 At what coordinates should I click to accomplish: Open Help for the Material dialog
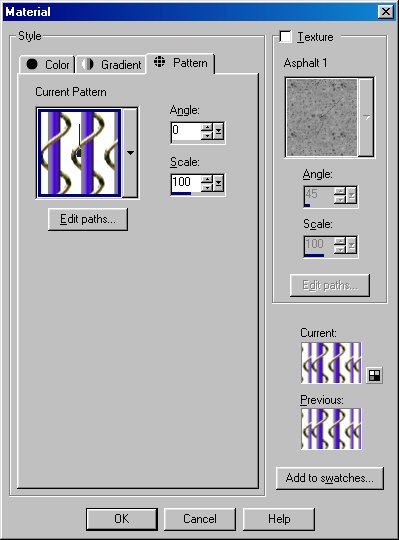coord(279,519)
